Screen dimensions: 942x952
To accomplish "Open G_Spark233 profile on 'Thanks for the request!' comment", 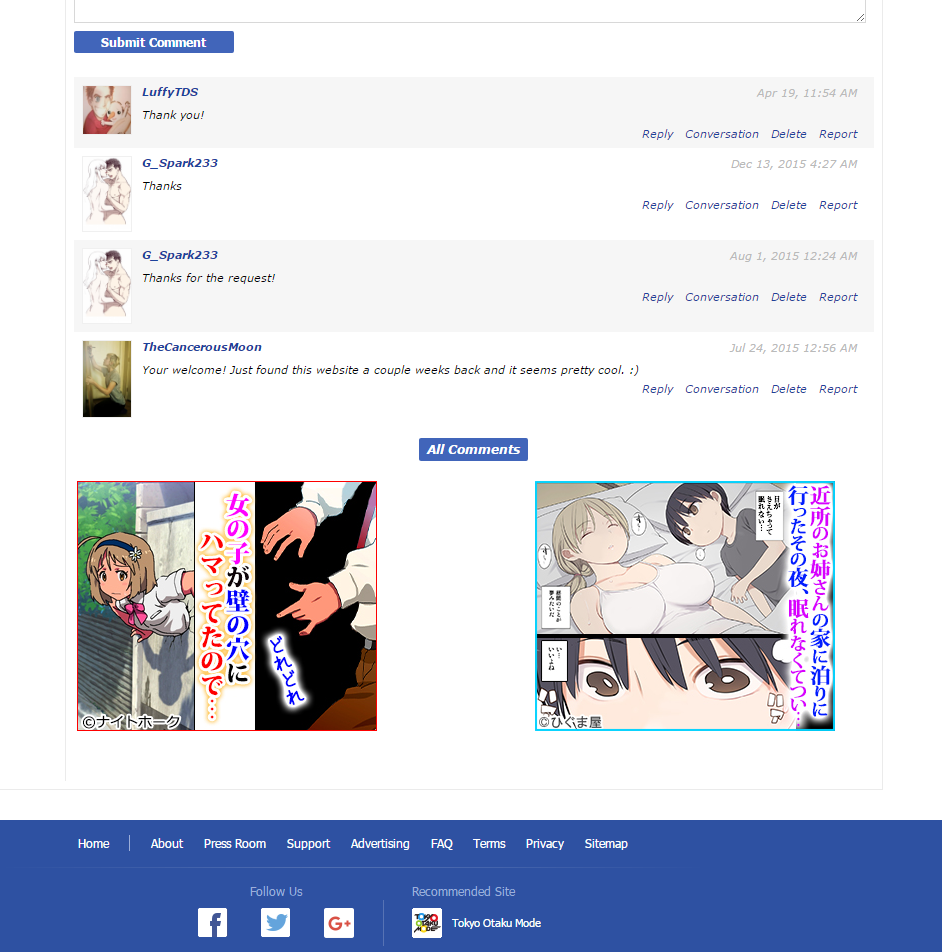I will coord(180,255).
